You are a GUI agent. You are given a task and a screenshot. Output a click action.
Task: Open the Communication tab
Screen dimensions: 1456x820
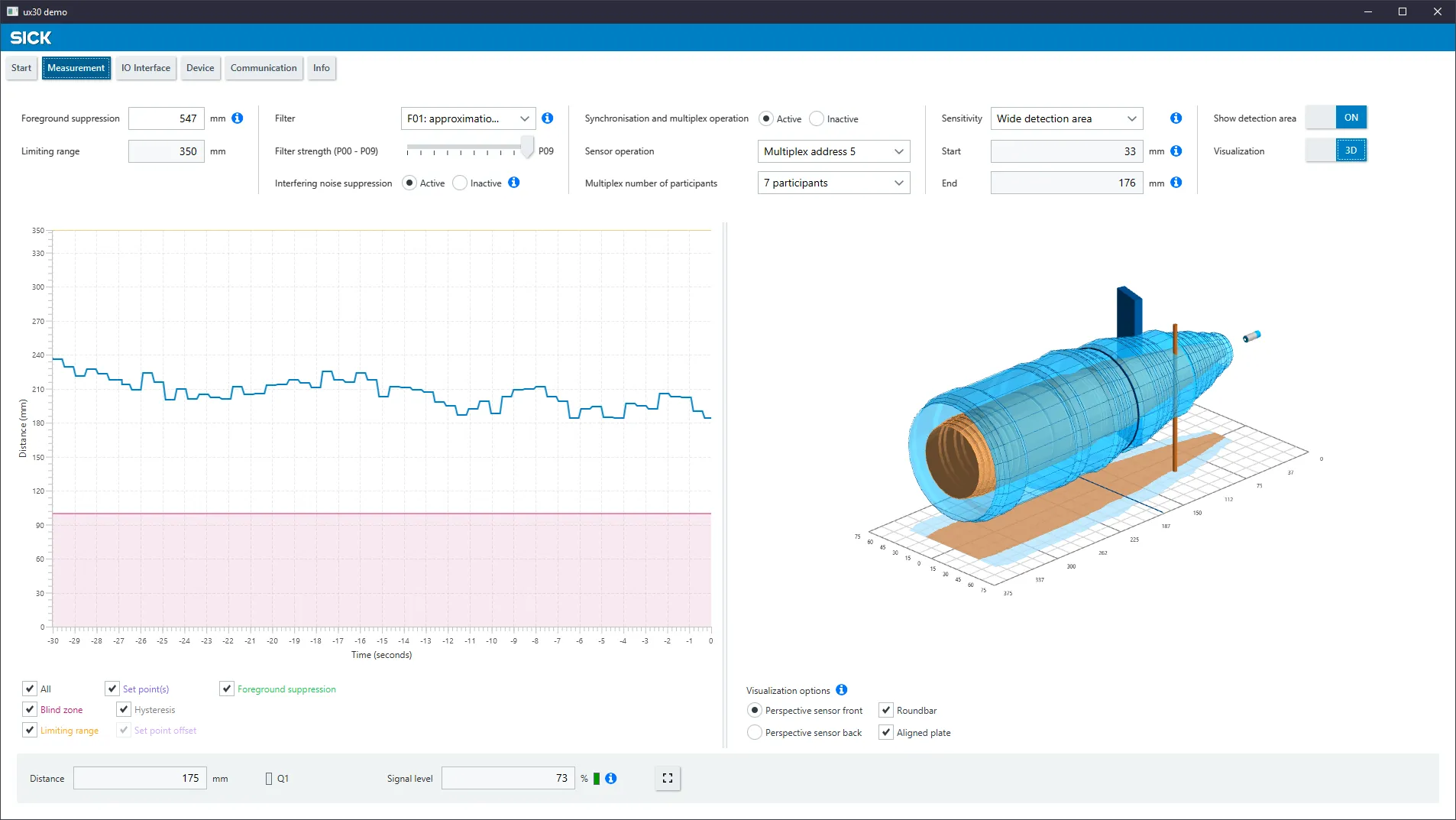pos(264,68)
